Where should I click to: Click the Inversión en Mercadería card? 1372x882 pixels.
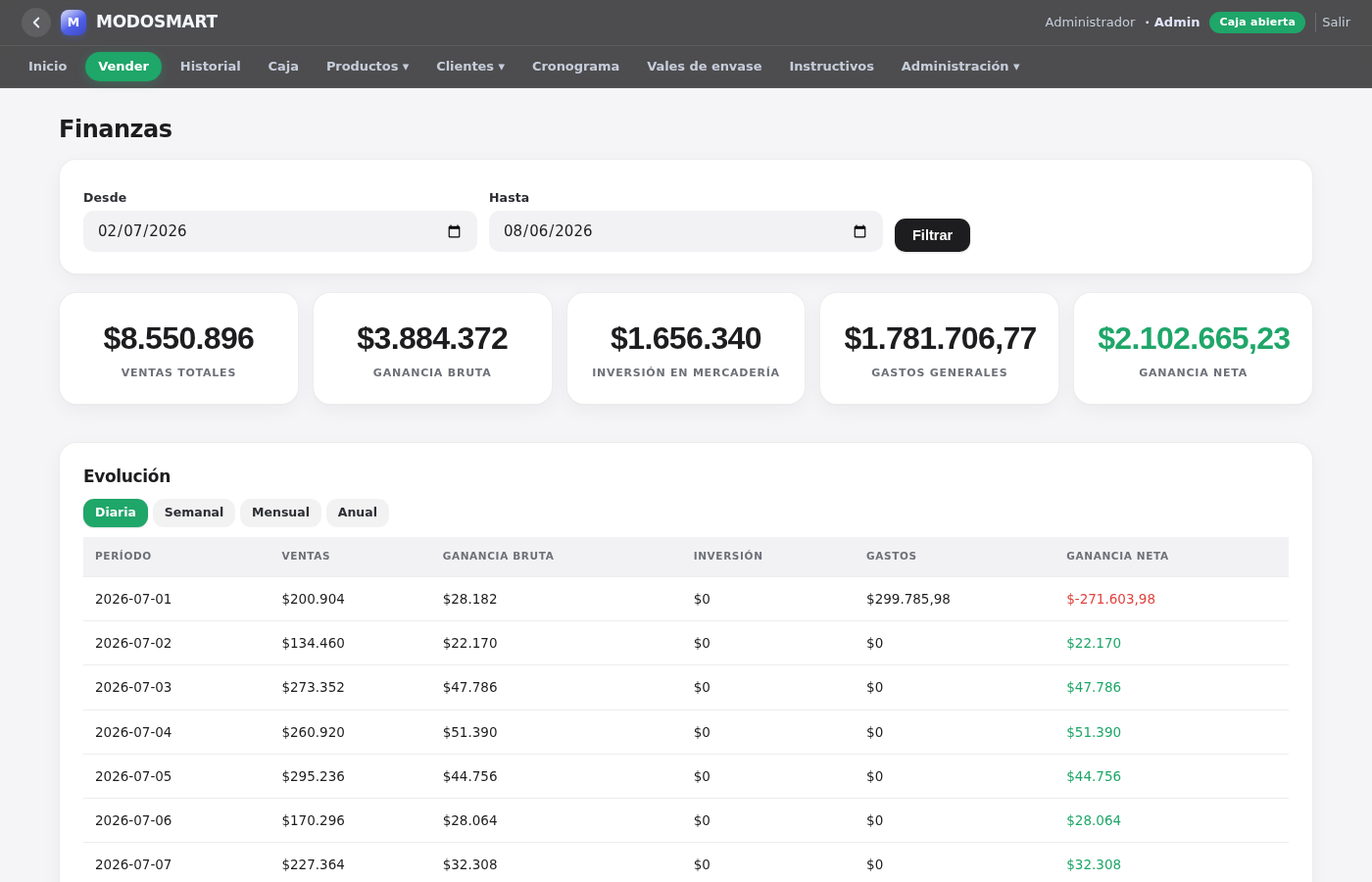pyautogui.click(x=686, y=349)
